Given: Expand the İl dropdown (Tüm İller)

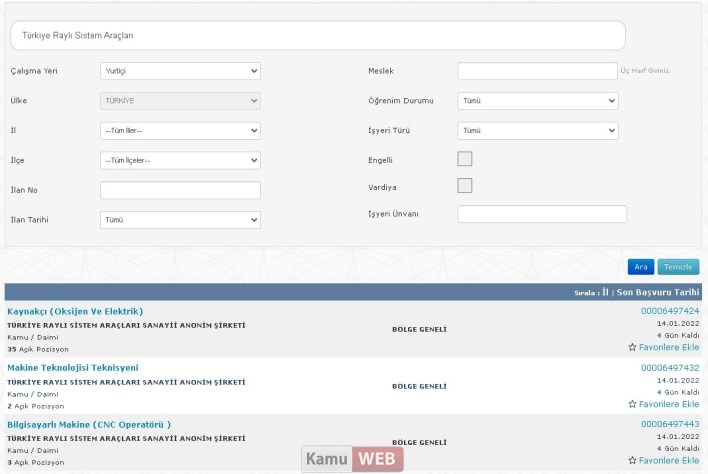Looking at the screenshot, I should point(180,130).
